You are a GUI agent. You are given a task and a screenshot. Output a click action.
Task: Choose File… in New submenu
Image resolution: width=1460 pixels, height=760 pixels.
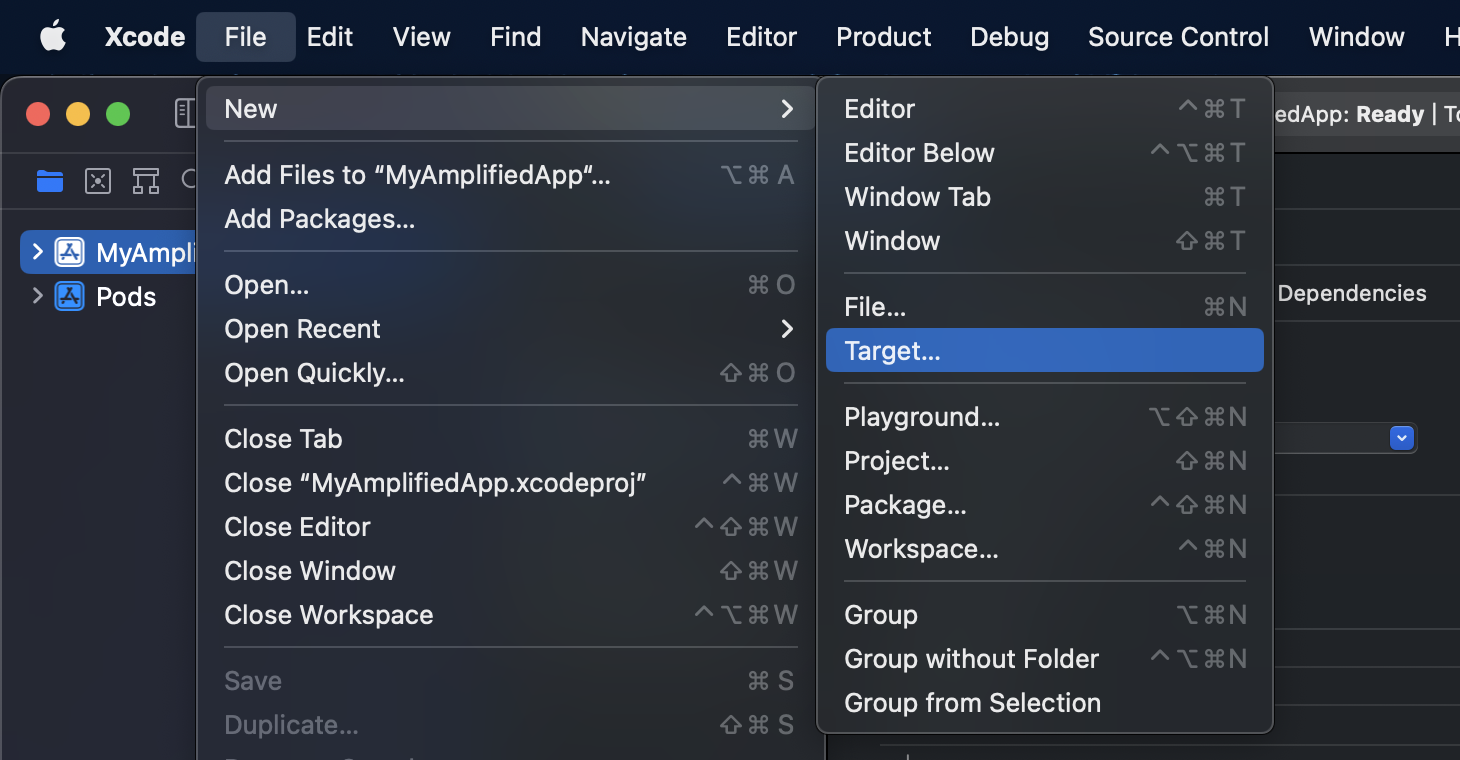tap(1045, 307)
